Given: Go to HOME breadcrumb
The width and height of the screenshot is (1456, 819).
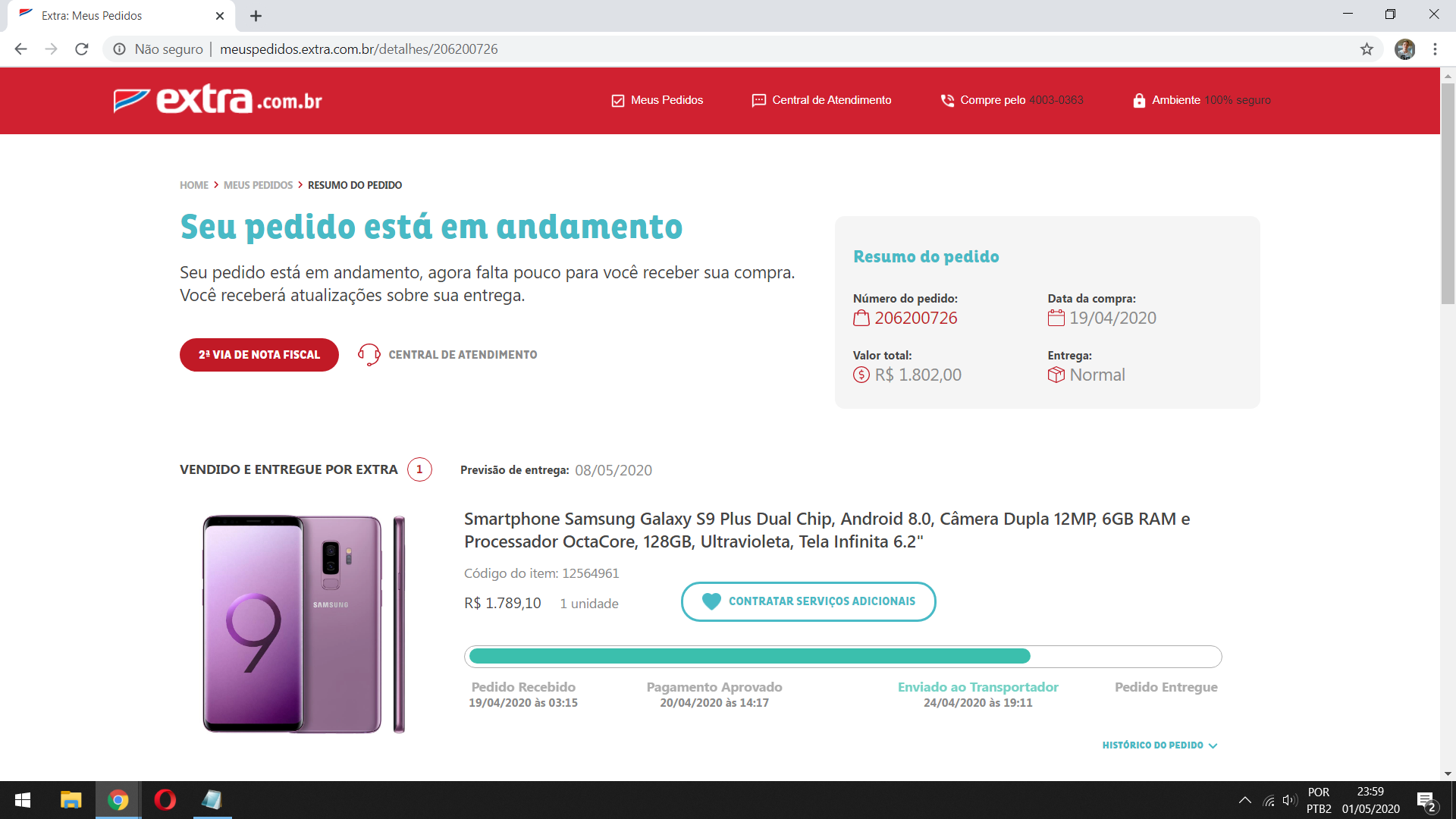Looking at the screenshot, I should (194, 185).
